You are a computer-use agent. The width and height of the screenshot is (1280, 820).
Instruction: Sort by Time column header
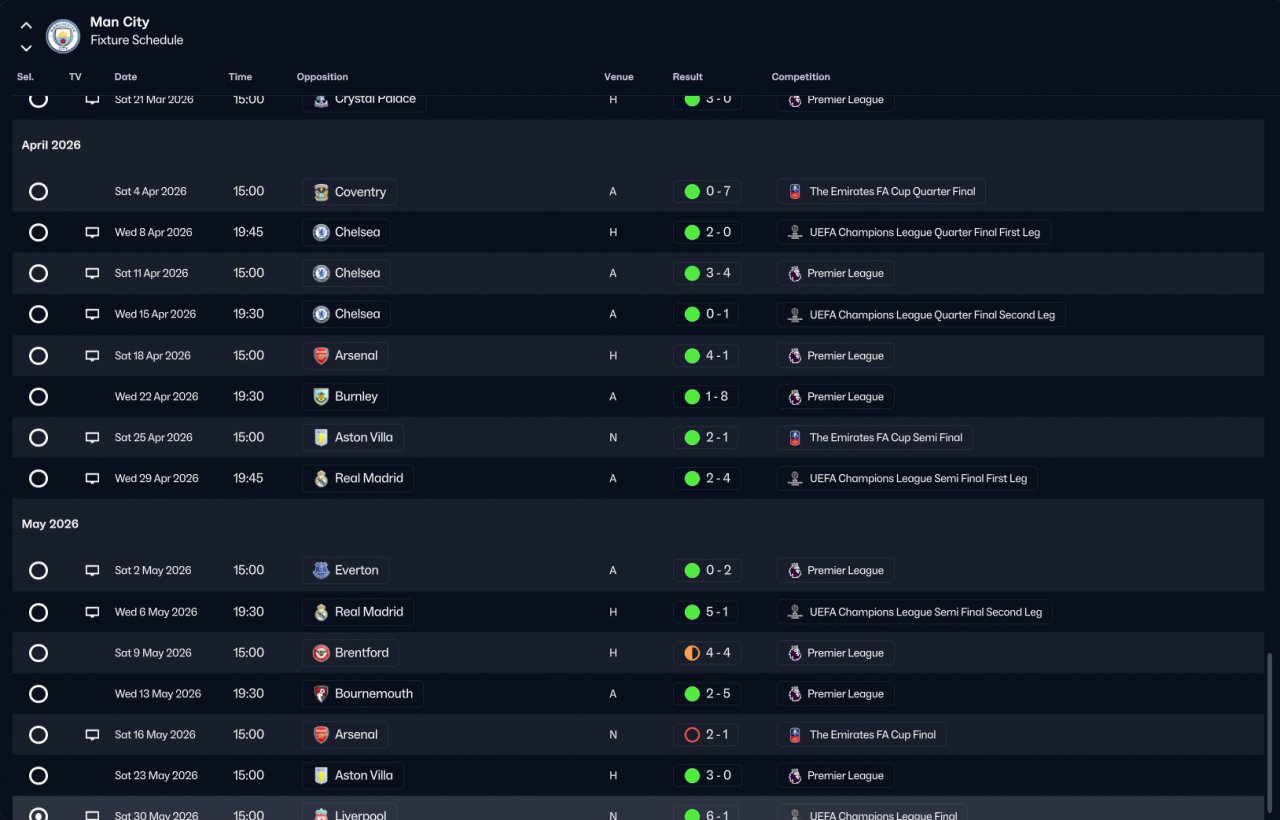pyautogui.click(x=240, y=77)
